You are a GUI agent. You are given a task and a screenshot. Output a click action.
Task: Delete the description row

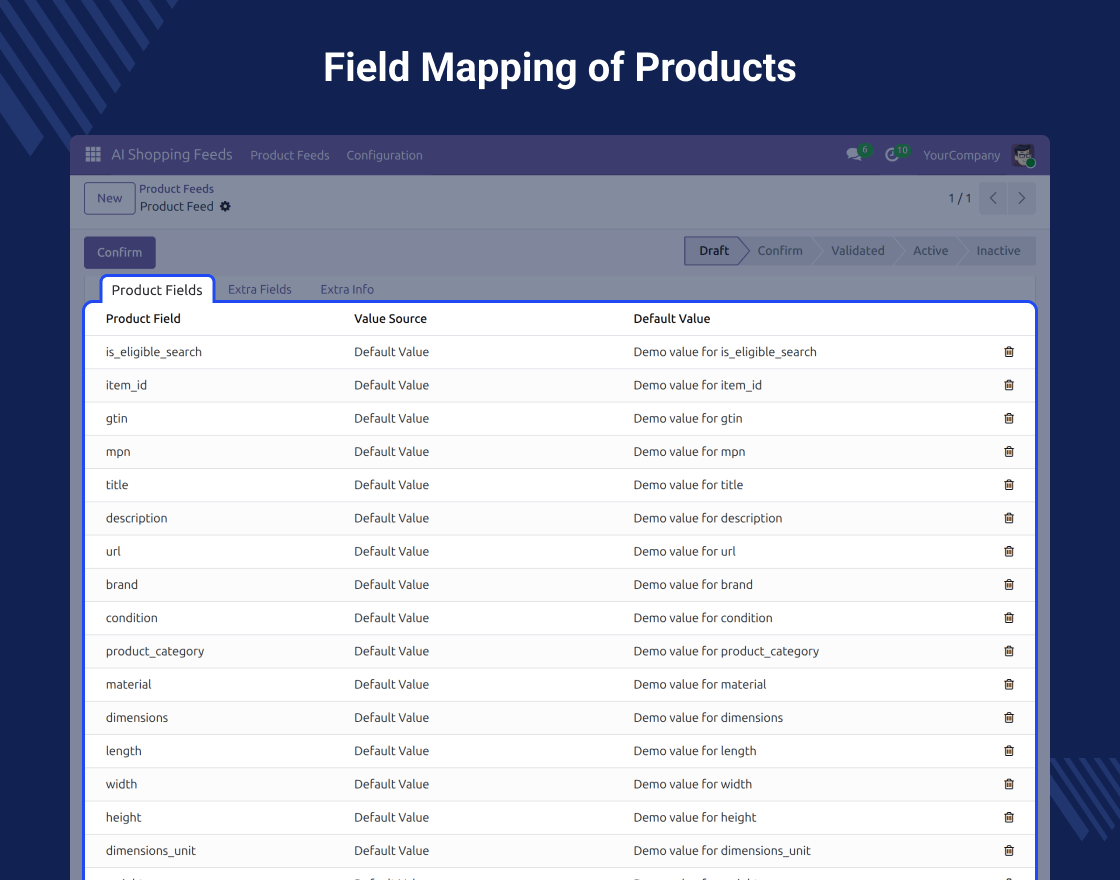(1009, 518)
